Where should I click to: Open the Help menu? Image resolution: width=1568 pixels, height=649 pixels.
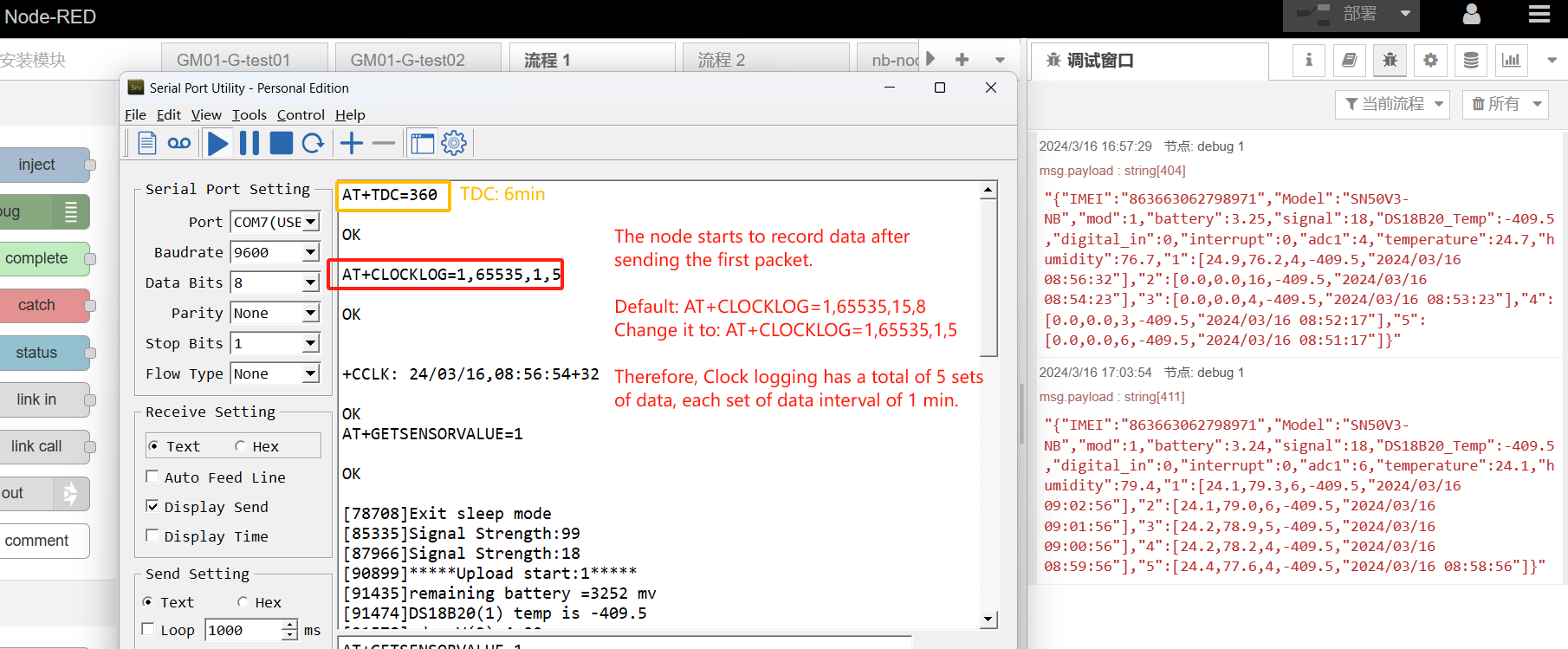(x=350, y=114)
